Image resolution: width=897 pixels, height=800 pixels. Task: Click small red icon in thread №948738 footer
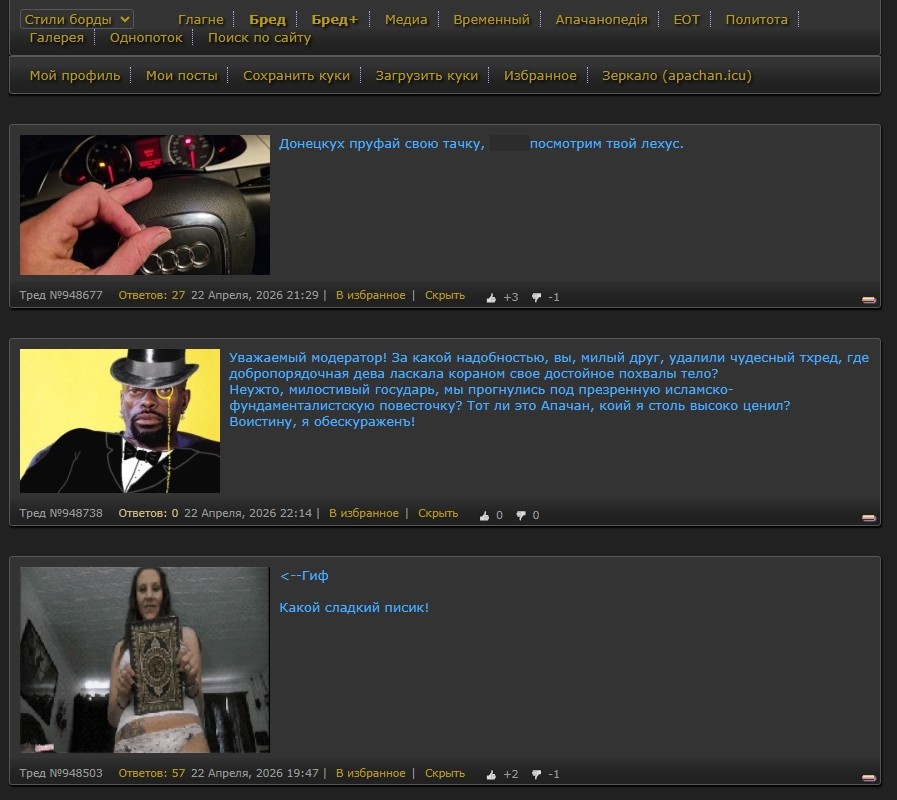pos(868,517)
